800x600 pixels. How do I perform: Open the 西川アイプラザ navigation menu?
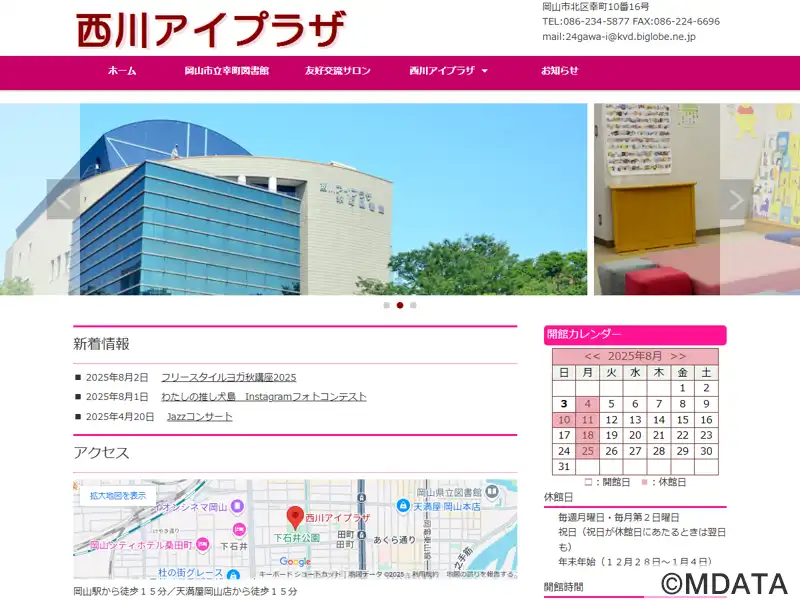point(442,71)
